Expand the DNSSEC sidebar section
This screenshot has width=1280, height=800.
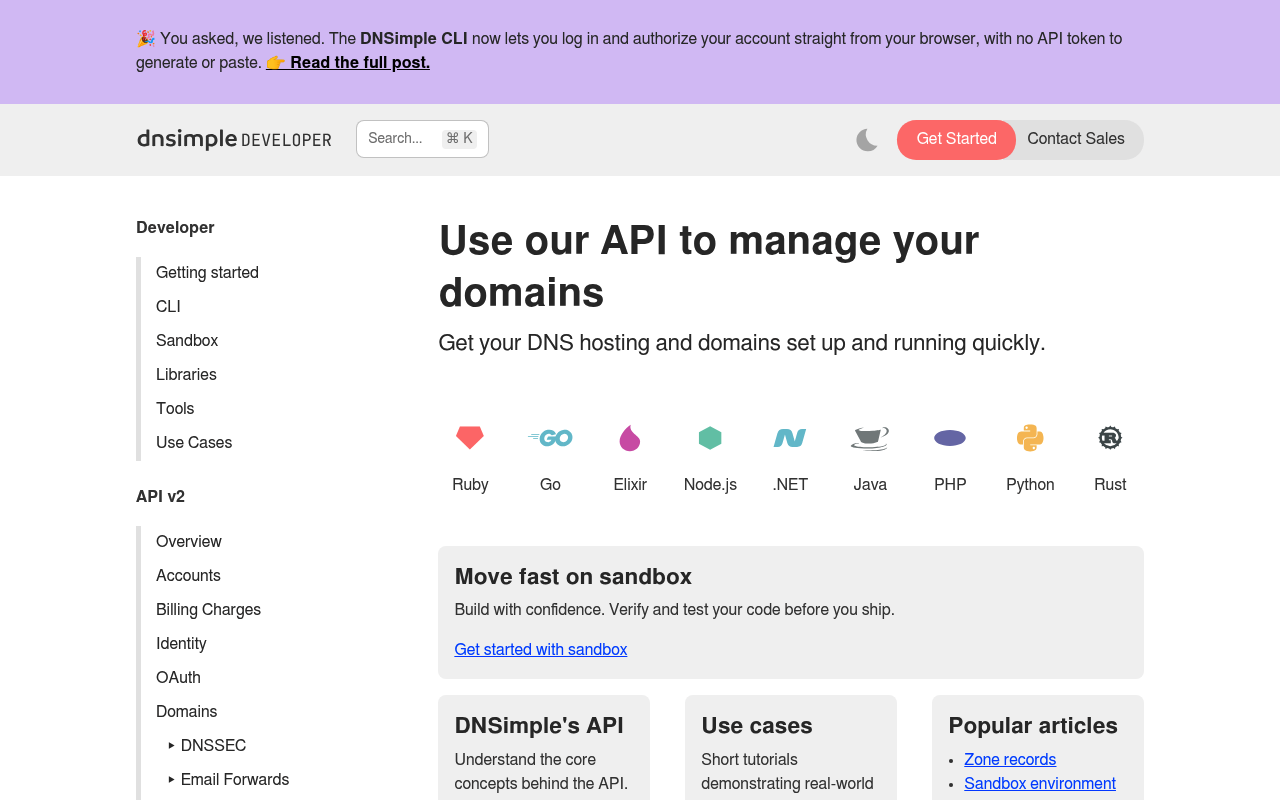(206, 746)
